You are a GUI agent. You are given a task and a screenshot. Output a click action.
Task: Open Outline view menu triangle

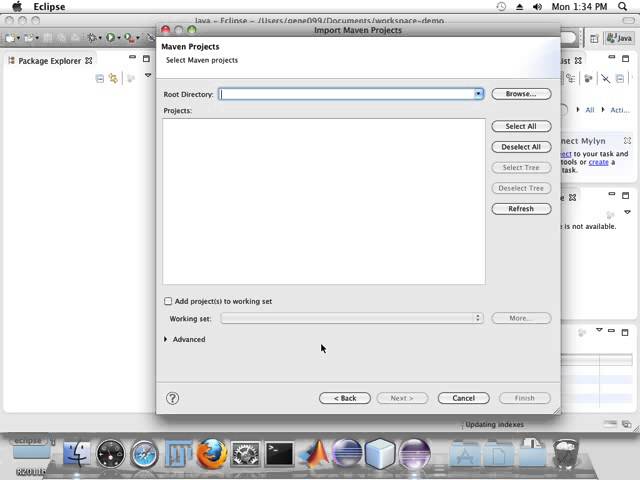click(627, 212)
